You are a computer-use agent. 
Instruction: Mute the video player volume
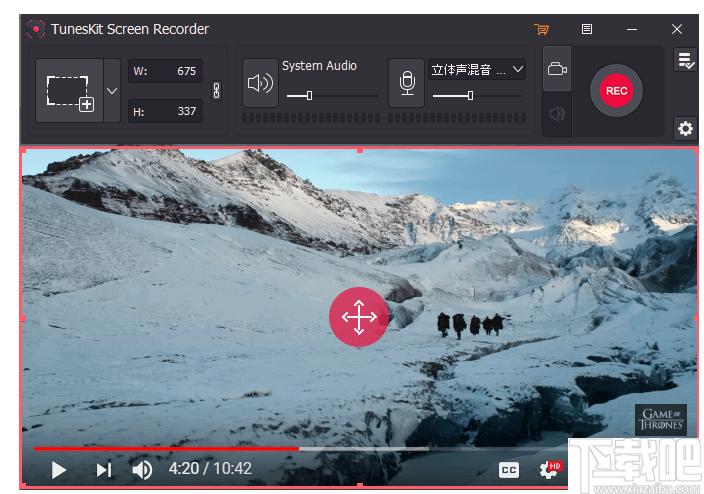pos(142,470)
